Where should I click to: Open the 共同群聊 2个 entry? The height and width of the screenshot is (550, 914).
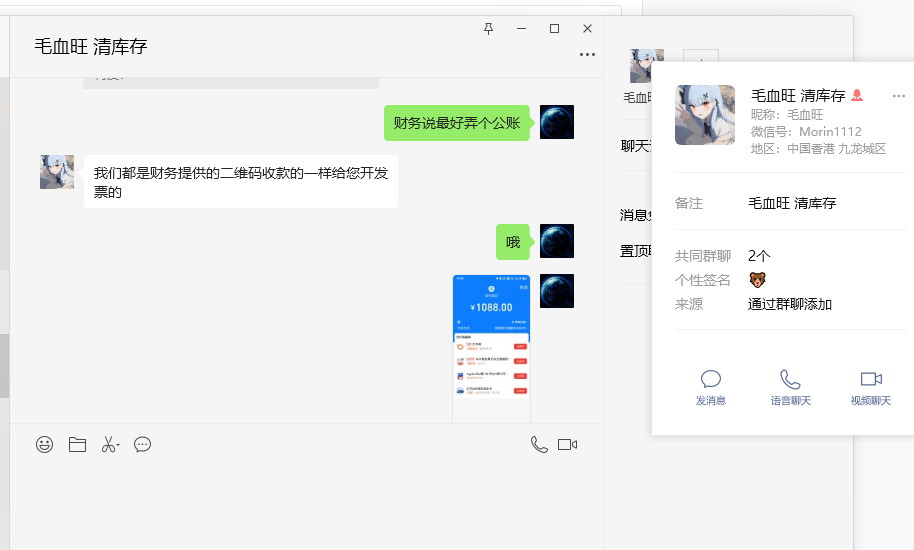click(759, 256)
